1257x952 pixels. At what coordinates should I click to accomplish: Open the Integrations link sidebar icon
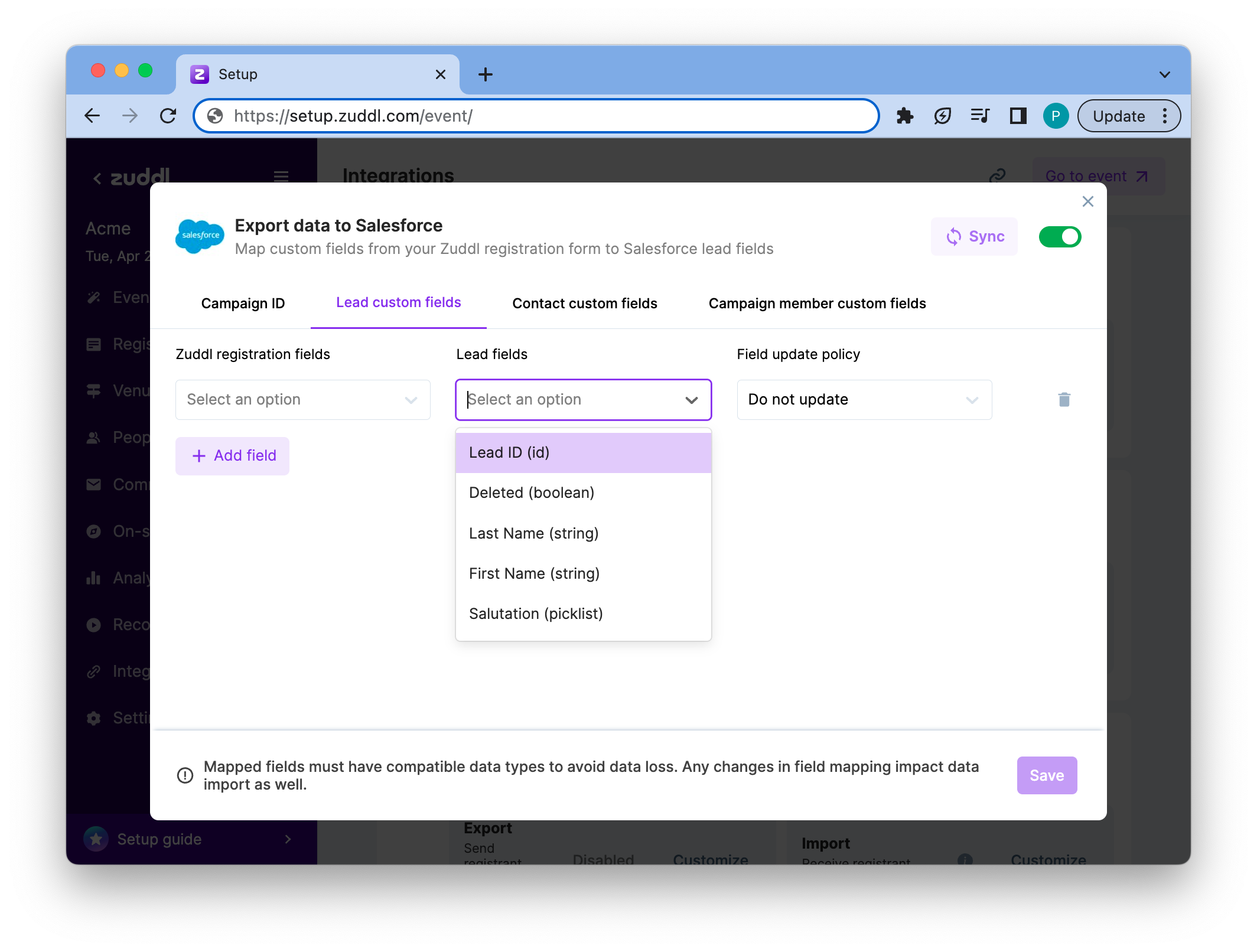pos(94,671)
